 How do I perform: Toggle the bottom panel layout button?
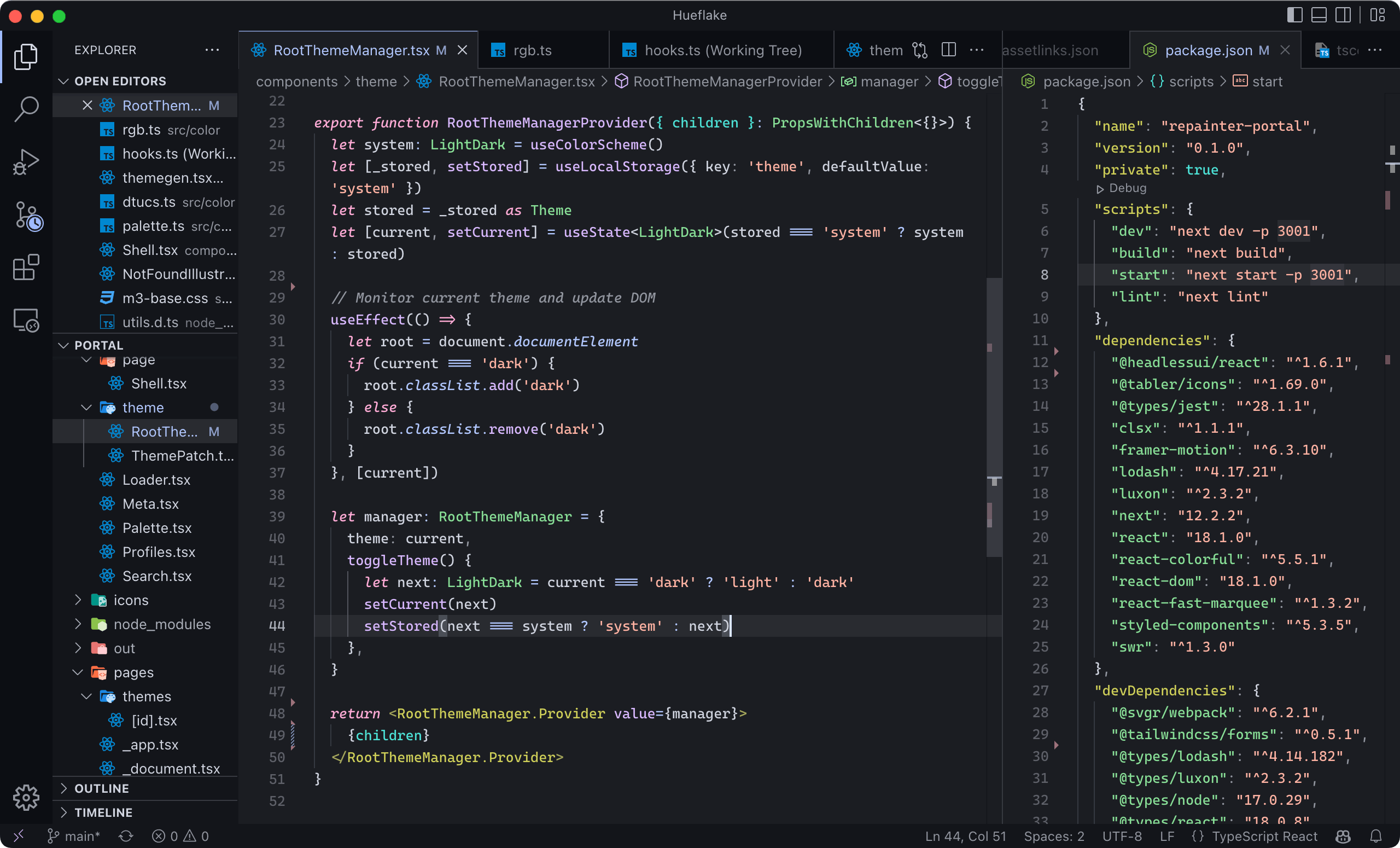pos(1318,15)
